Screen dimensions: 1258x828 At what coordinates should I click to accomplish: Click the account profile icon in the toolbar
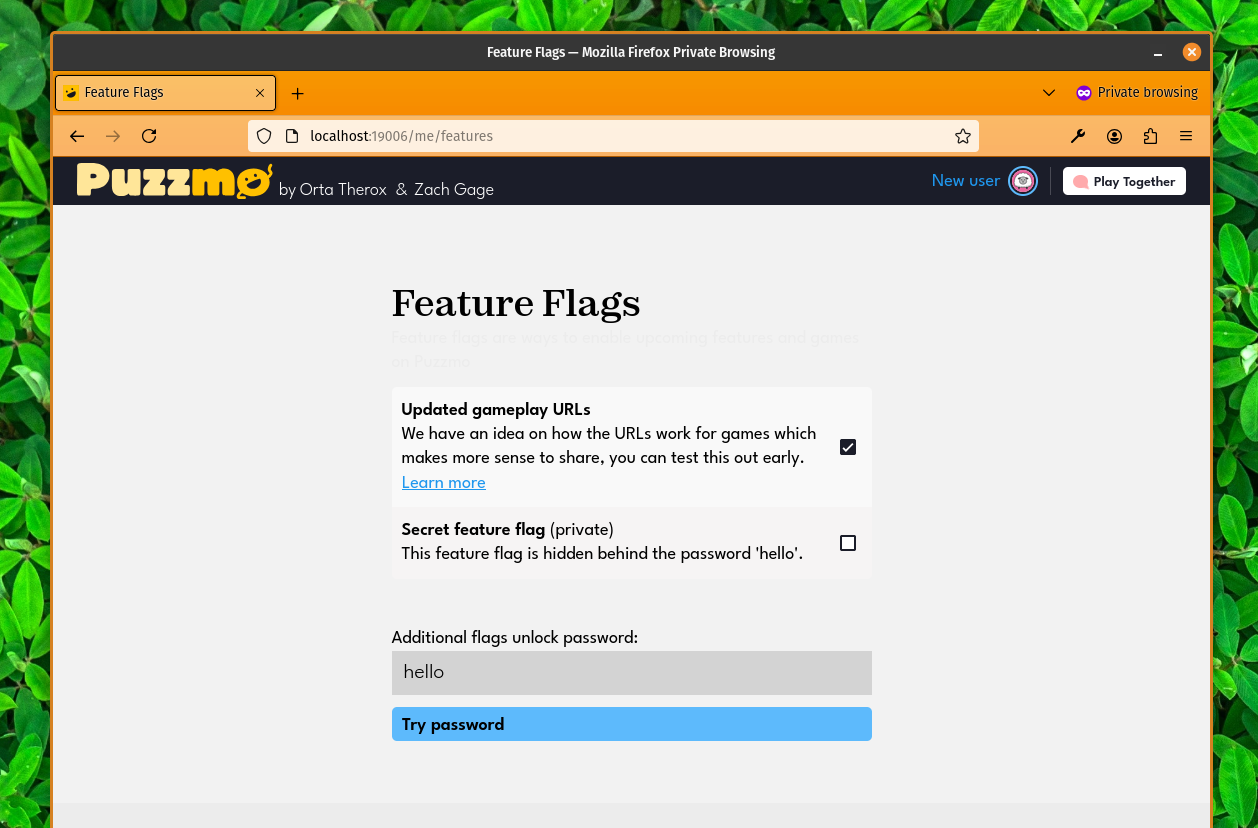pyautogui.click(x=1114, y=136)
